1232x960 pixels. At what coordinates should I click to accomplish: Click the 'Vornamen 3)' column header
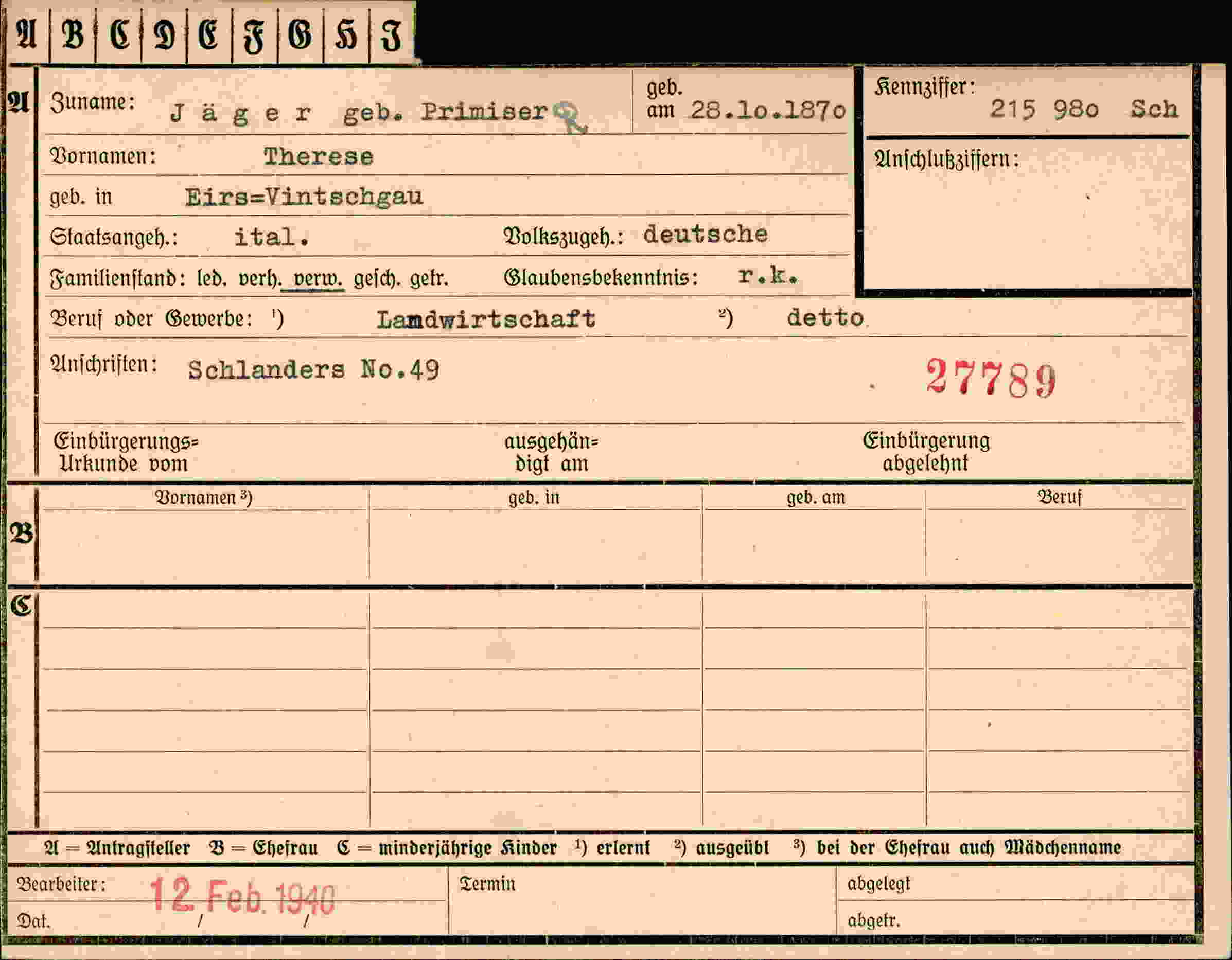pyautogui.click(x=204, y=497)
